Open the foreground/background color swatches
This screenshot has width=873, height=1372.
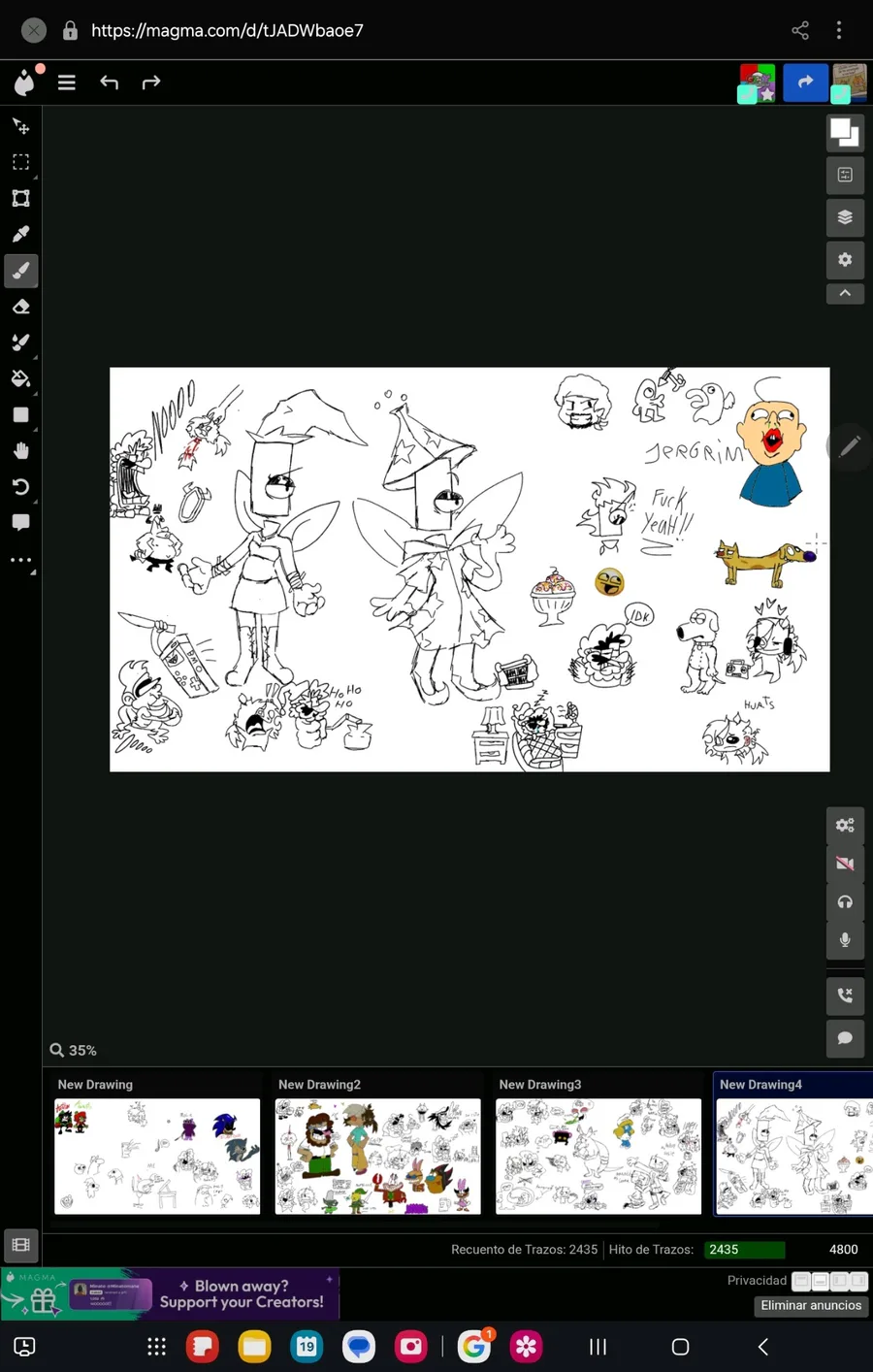click(845, 132)
